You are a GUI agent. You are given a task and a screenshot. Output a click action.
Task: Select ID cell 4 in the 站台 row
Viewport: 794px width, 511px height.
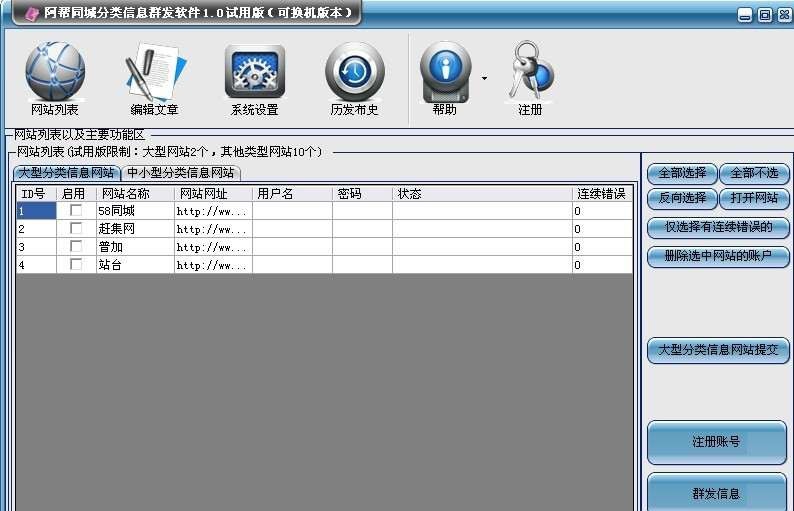pyautogui.click(x=36, y=265)
